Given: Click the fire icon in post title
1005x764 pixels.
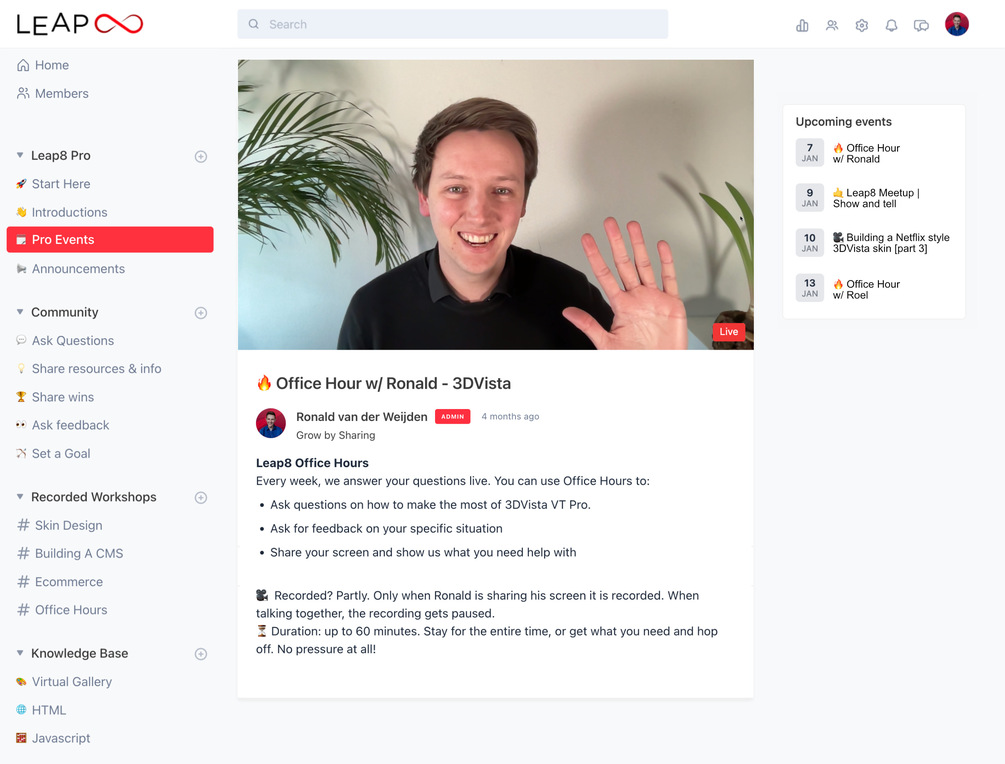Looking at the screenshot, I should [263, 383].
